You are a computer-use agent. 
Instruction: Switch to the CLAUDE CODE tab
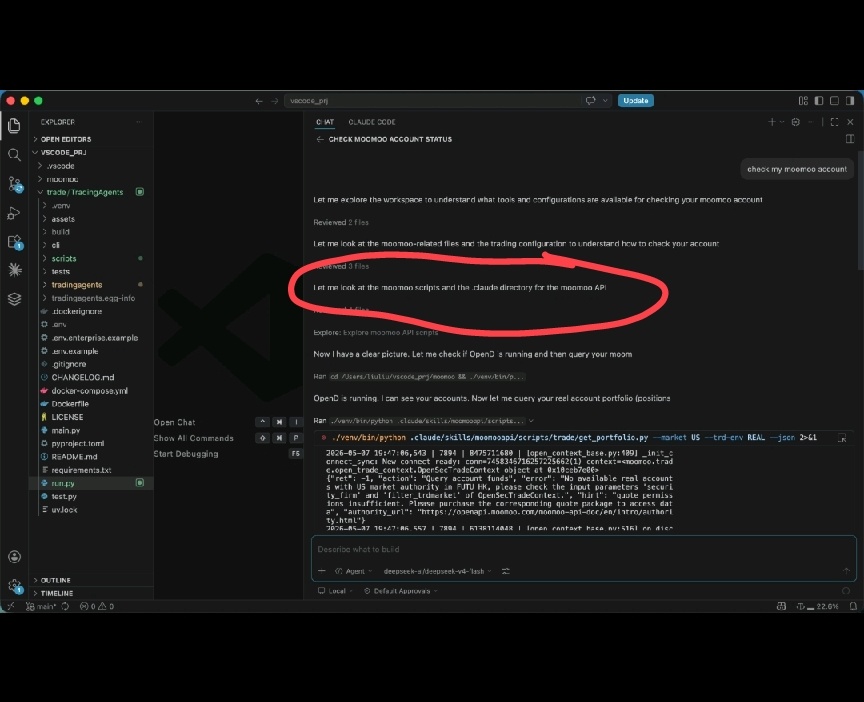point(372,122)
